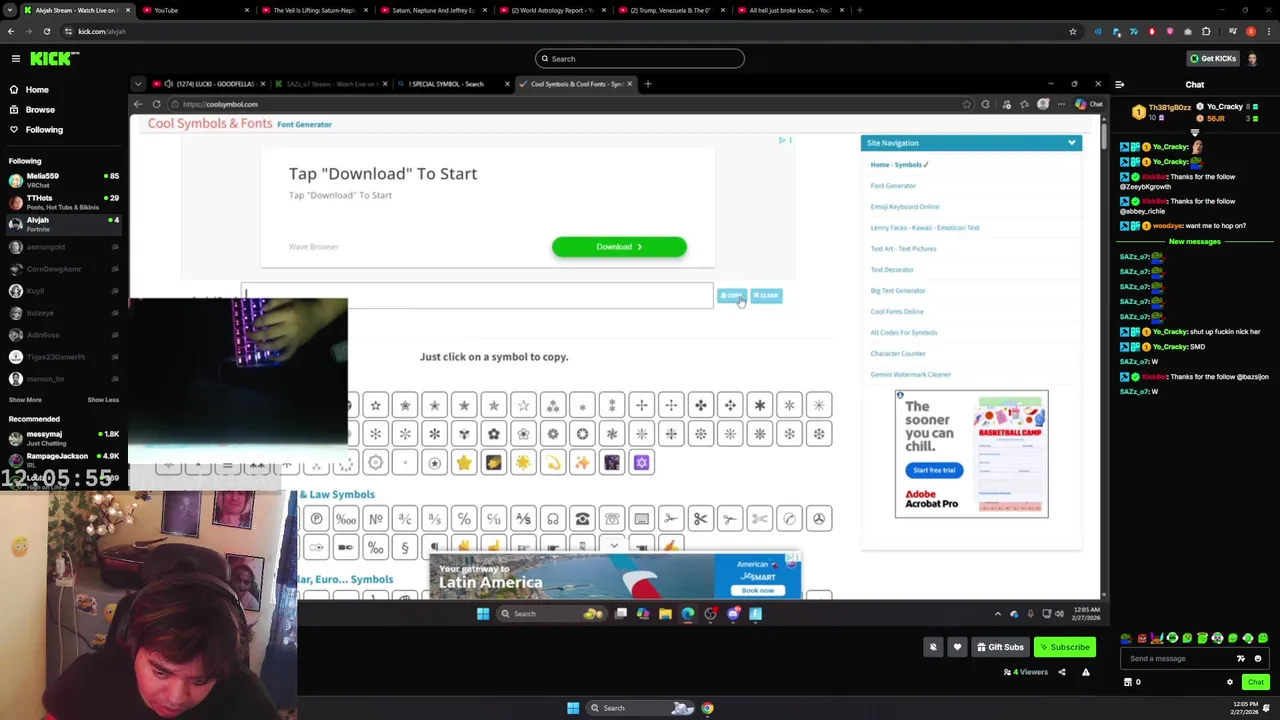
Task: Open Alt Codes For Symbols link
Action: point(904,333)
